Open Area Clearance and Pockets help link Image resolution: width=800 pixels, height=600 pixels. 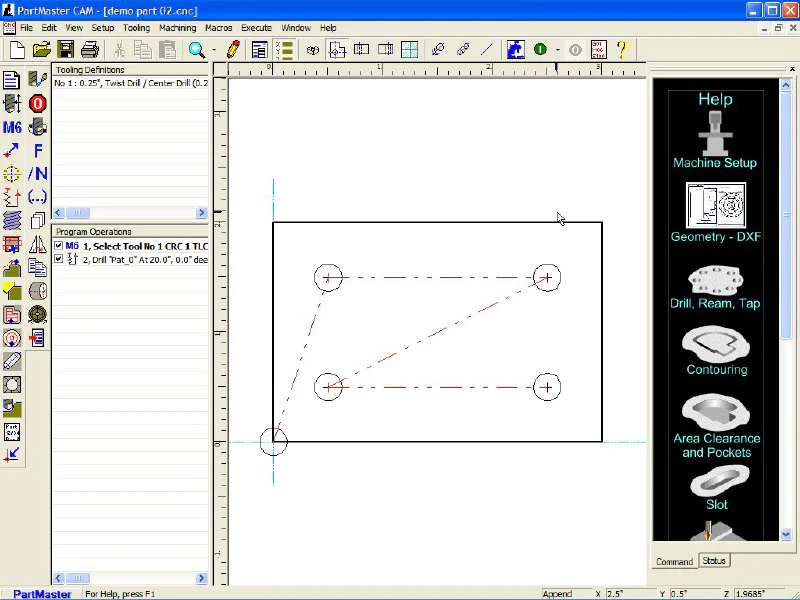(716, 426)
